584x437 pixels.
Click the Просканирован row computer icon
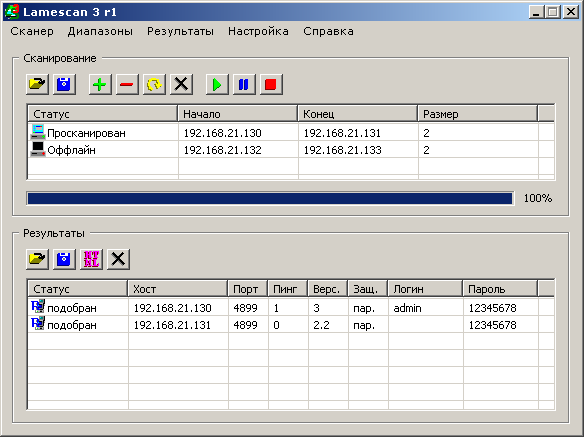coord(38,132)
